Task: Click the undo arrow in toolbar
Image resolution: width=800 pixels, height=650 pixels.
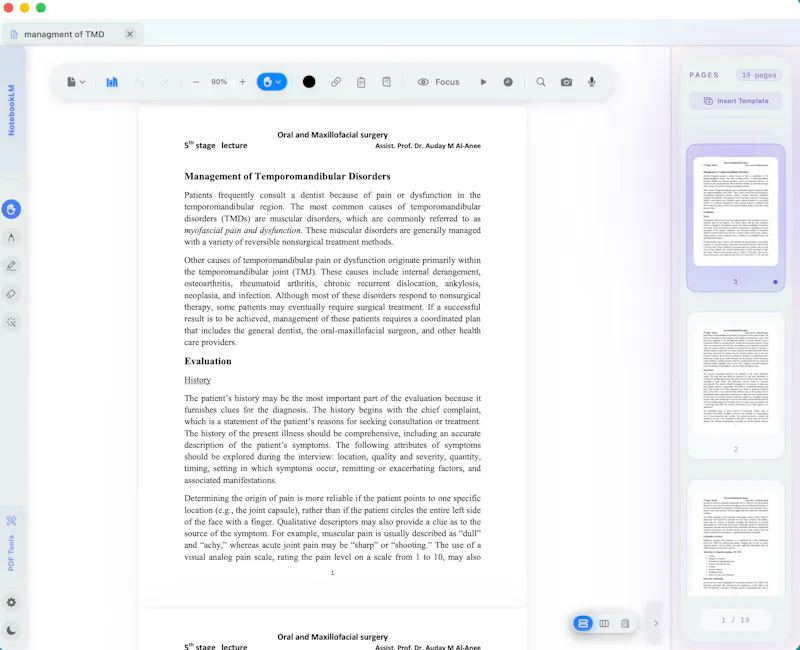Action: tap(138, 82)
